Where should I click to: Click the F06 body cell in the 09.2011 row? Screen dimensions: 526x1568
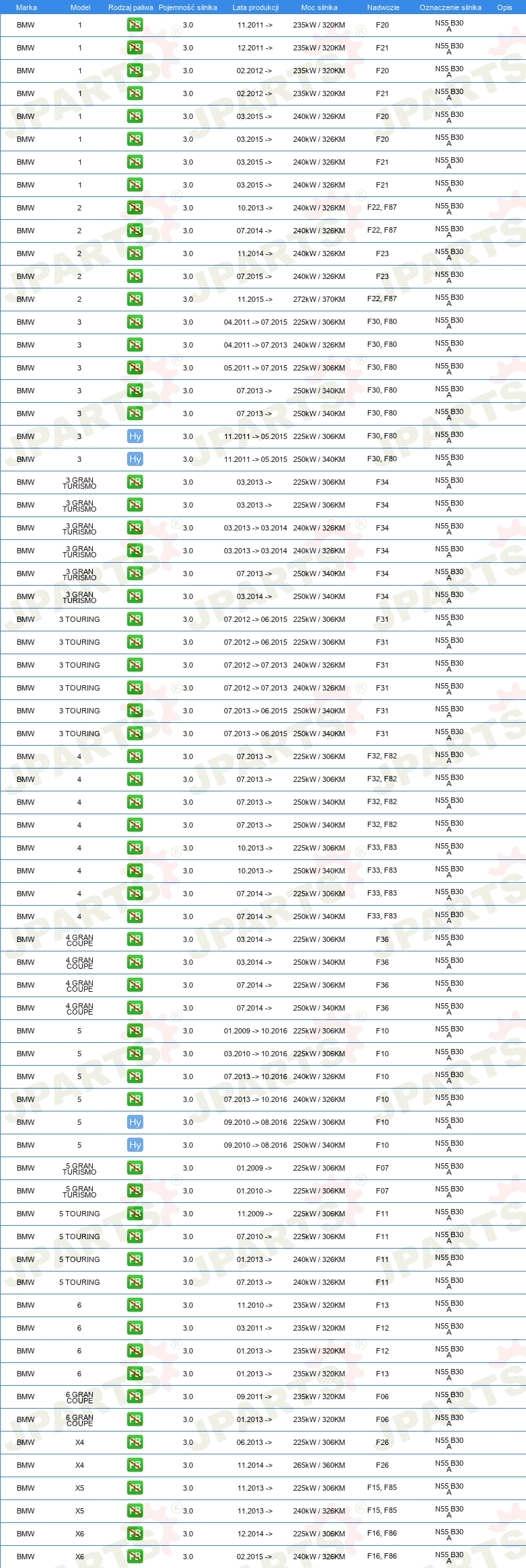[383, 1397]
